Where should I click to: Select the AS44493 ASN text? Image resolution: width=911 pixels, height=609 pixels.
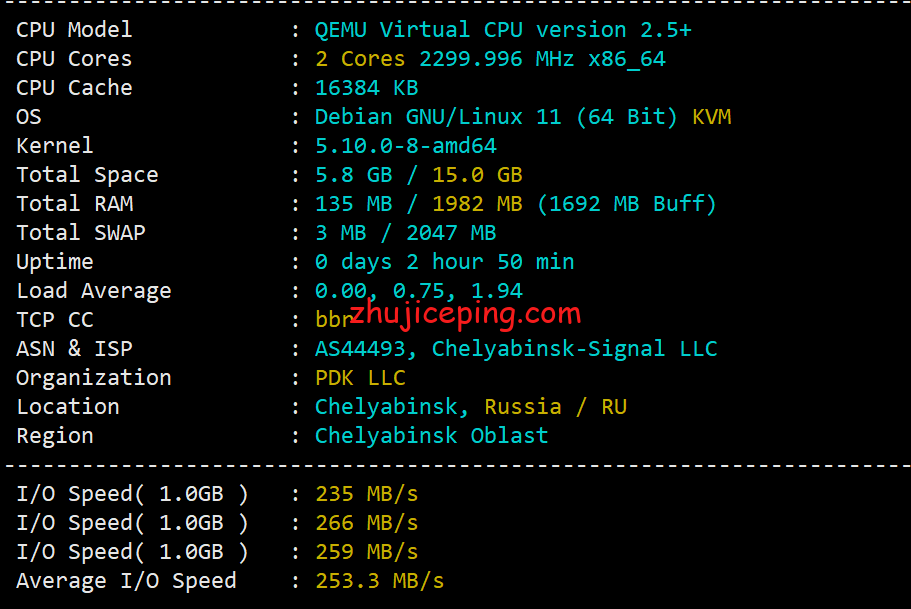[367, 349]
